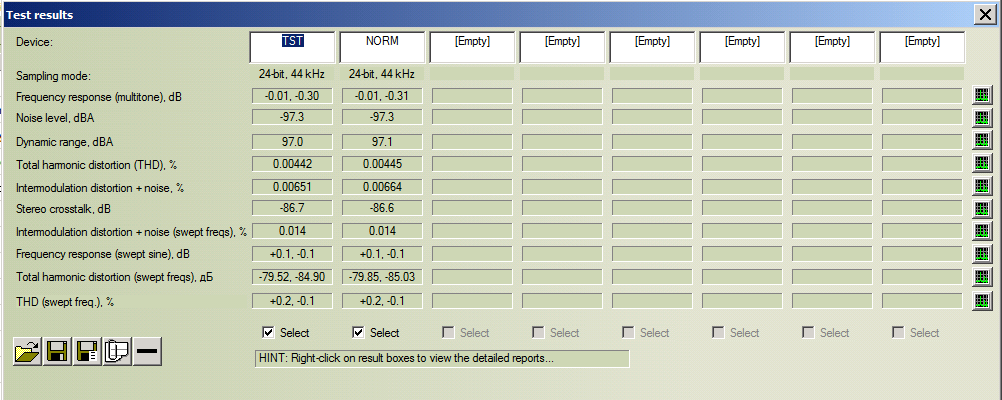Click IMD value 0.00651
Viewport: 1002px width, 400px height.
[x=292, y=187]
